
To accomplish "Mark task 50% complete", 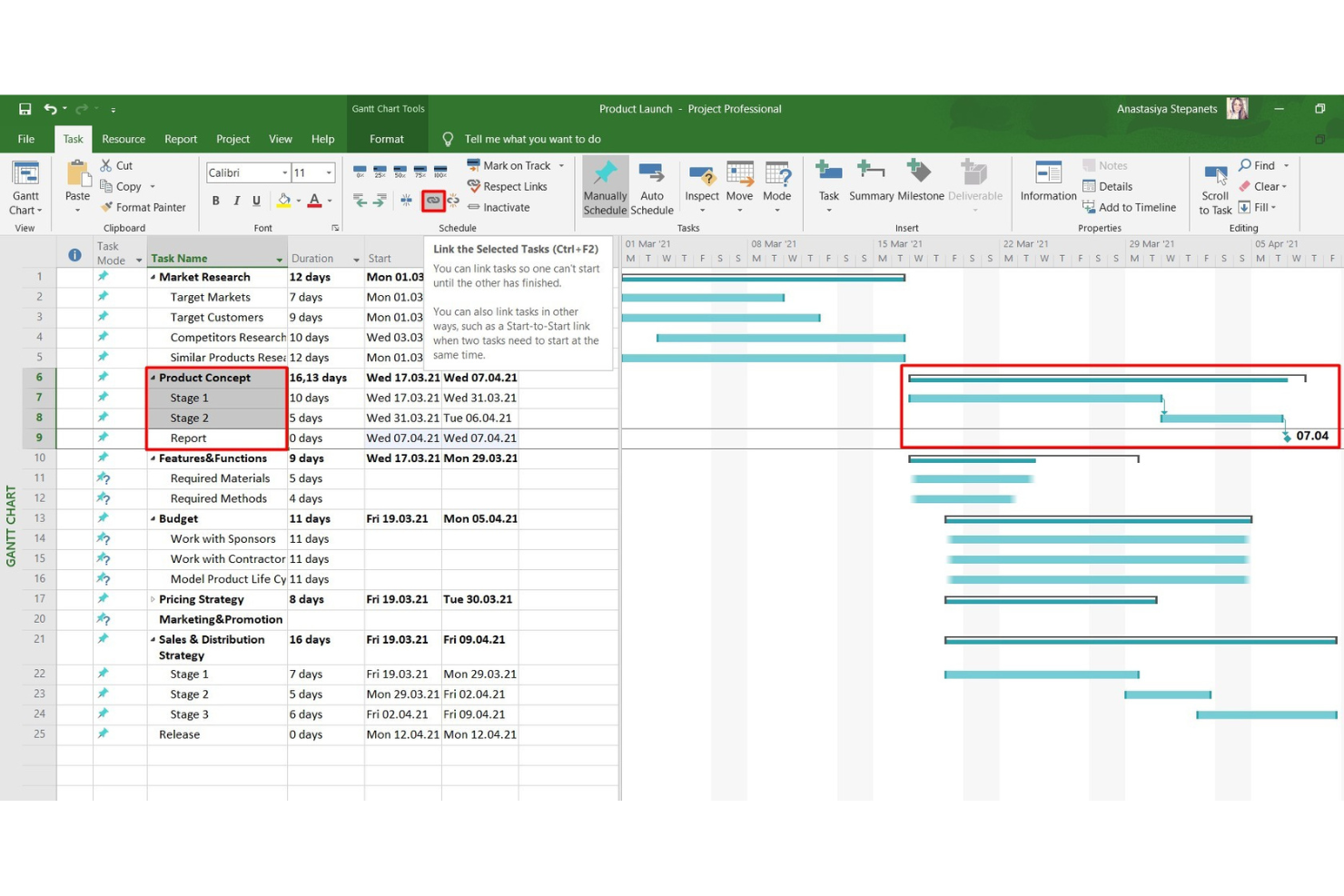I will 400,172.
